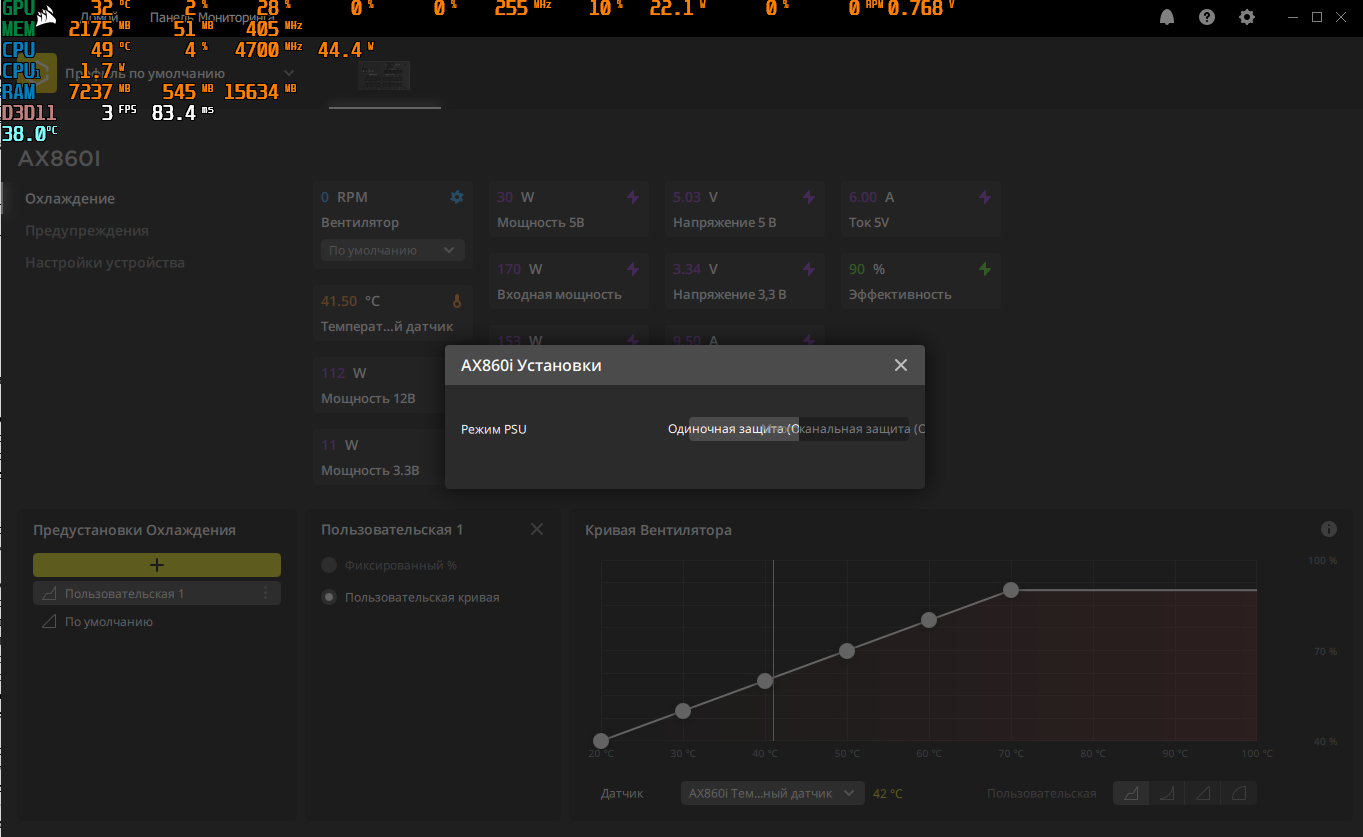Click lightning icon on Напряжение 3,3 В card
1363x837 pixels.
click(x=809, y=269)
